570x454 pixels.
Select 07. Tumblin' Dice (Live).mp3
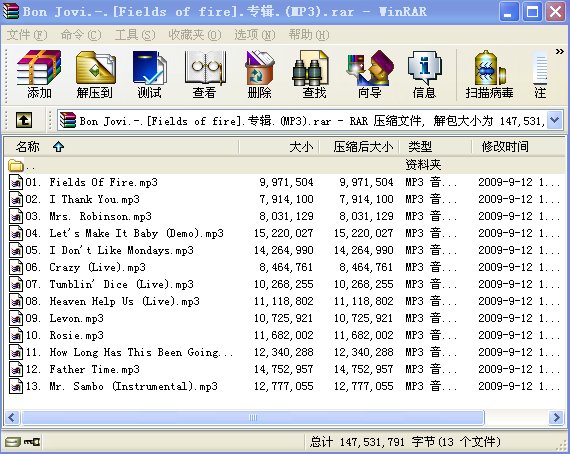pos(109,284)
